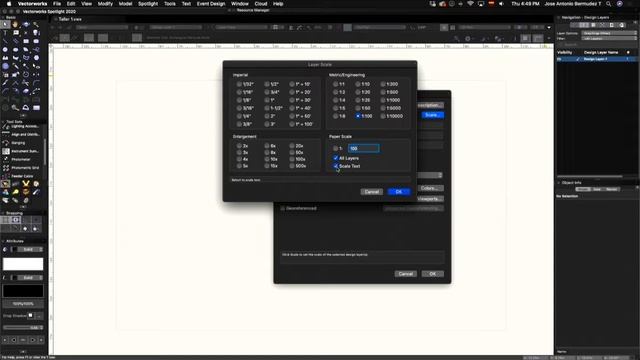Click OK in the back layer dialog

433,274
